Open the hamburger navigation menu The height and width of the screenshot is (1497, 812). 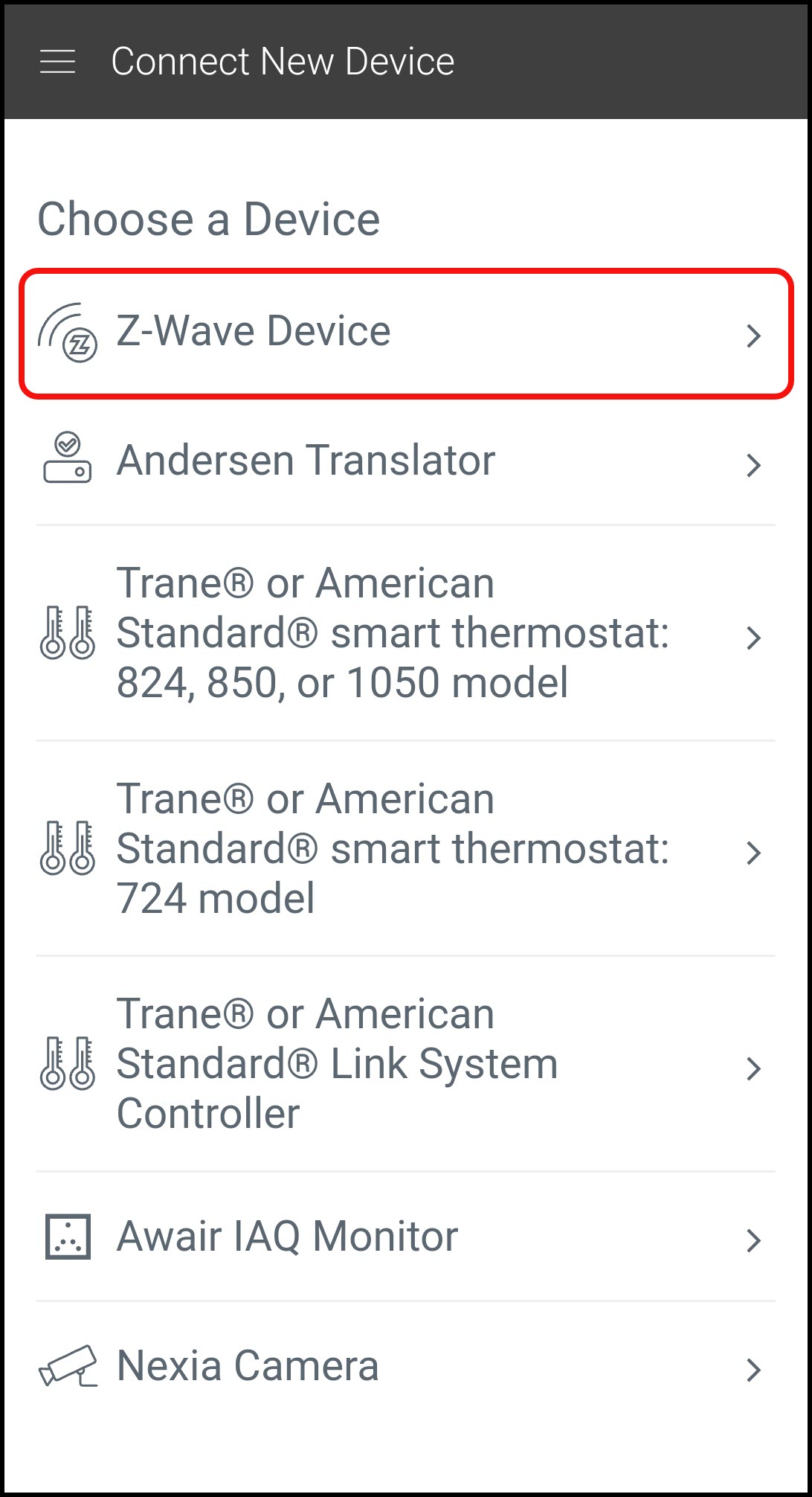click(x=57, y=62)
